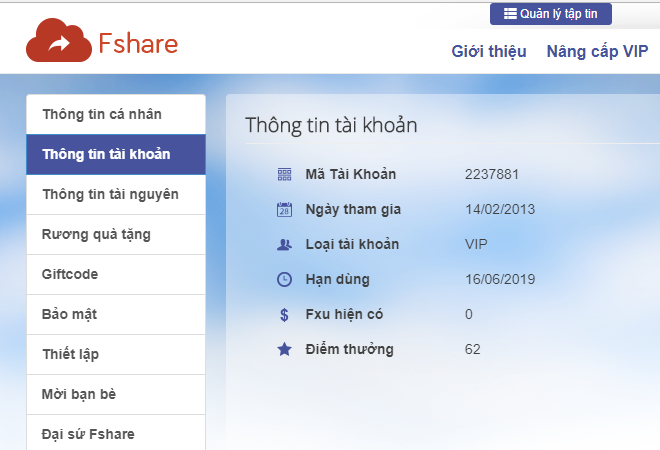Click the Fxu hiện có label
The image size is (660, 450).
click(x=344, y=314)
